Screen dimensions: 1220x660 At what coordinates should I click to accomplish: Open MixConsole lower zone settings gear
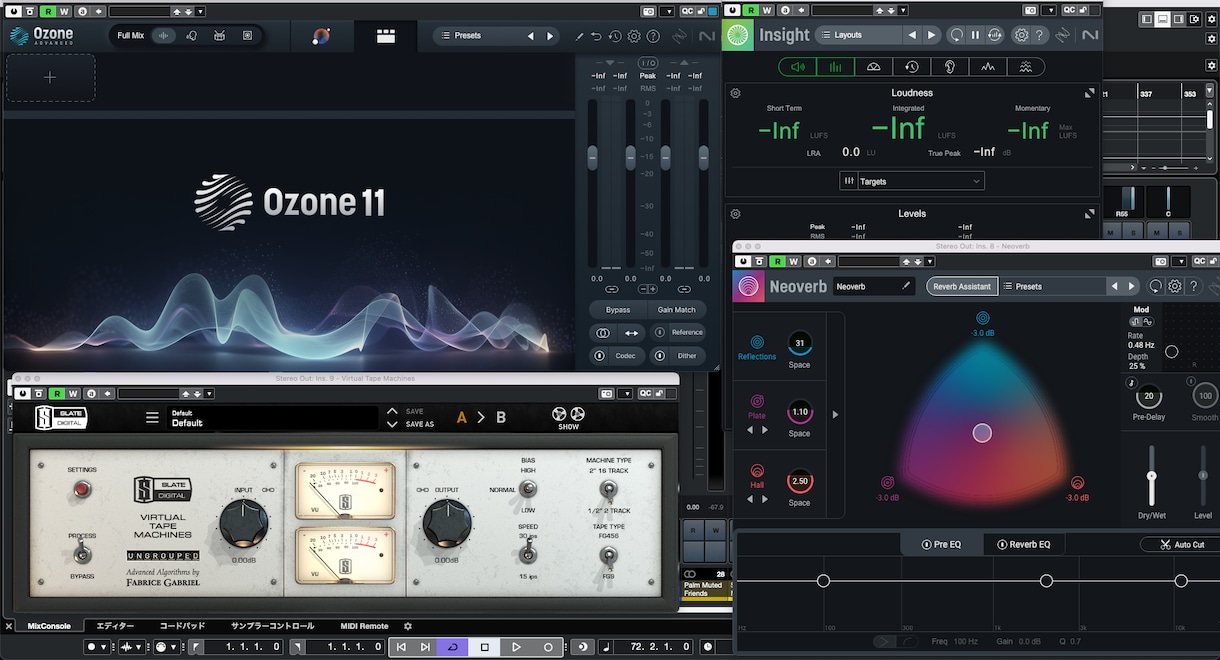pos(407,626)
